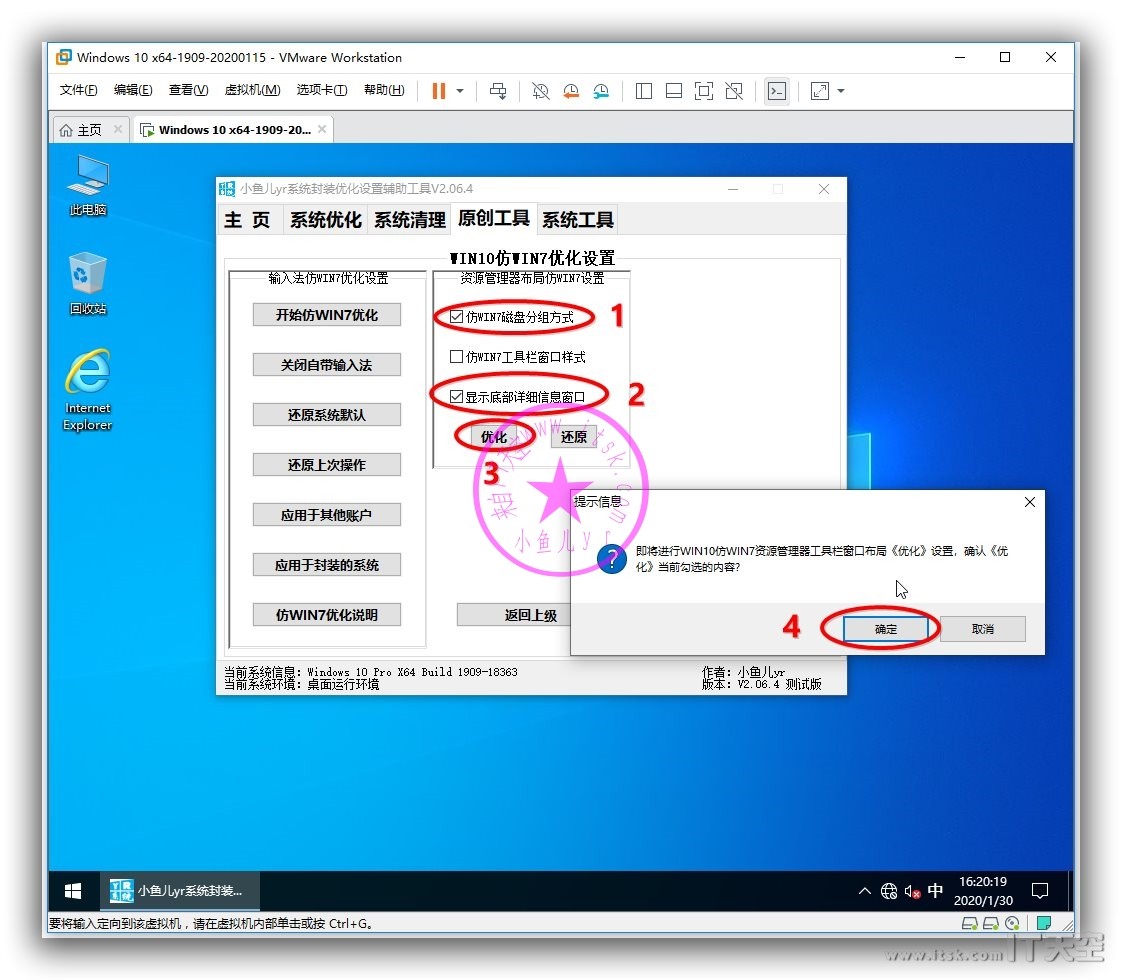The width and height of the screenshot is (1122, 980).
Task: Click the teal message log status icon
Action: pyautogui.click(x=1044, y=923)
